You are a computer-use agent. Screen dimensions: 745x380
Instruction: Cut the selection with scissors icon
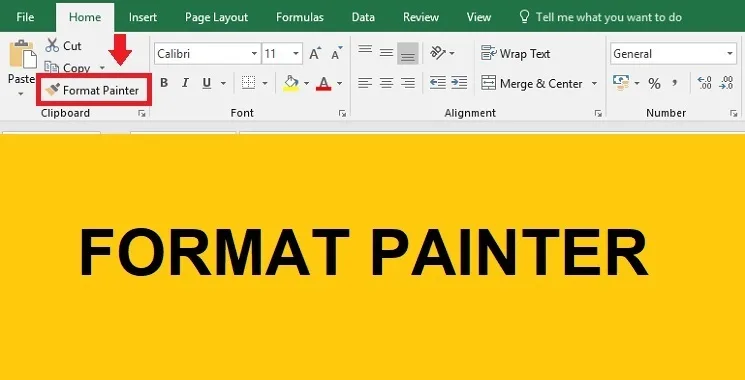click(x=63, y=46)
